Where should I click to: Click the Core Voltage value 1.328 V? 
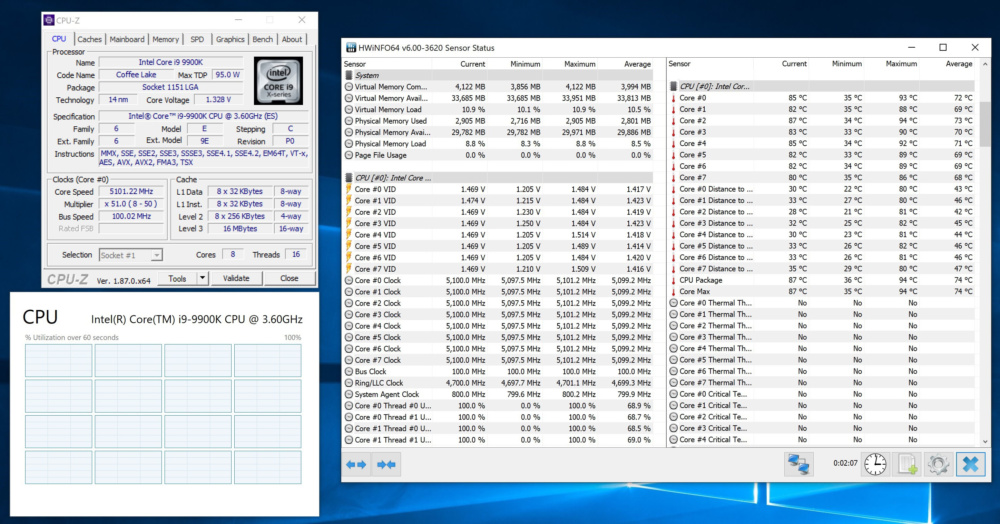218,99
